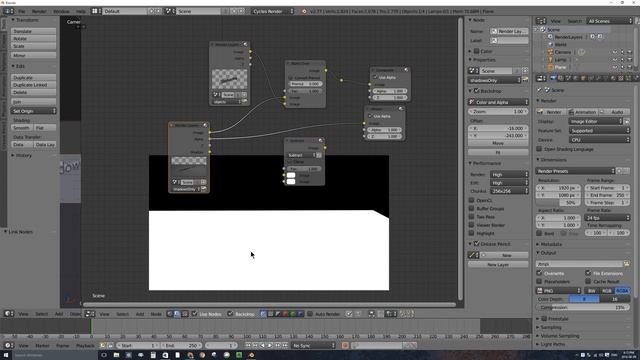Select the Camera object in outliner
Screen dimensions: 640x360
pyautogui.click(x=562, y=52)
